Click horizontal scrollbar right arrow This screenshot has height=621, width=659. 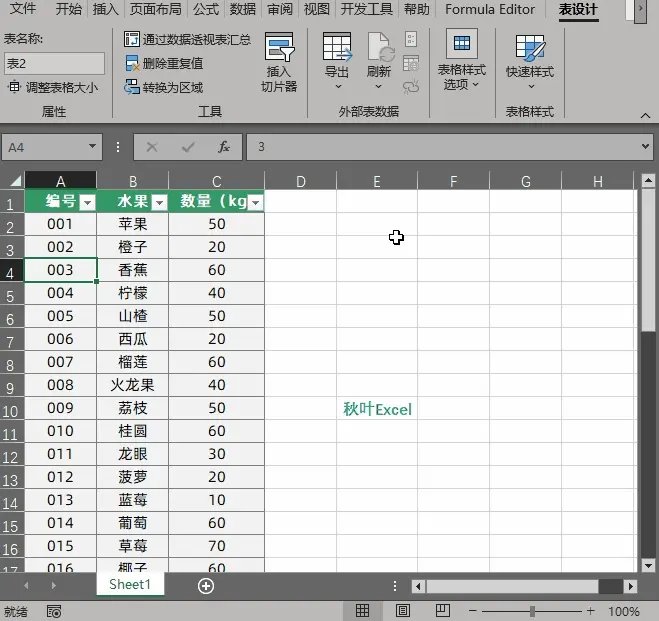pos(630,586)
